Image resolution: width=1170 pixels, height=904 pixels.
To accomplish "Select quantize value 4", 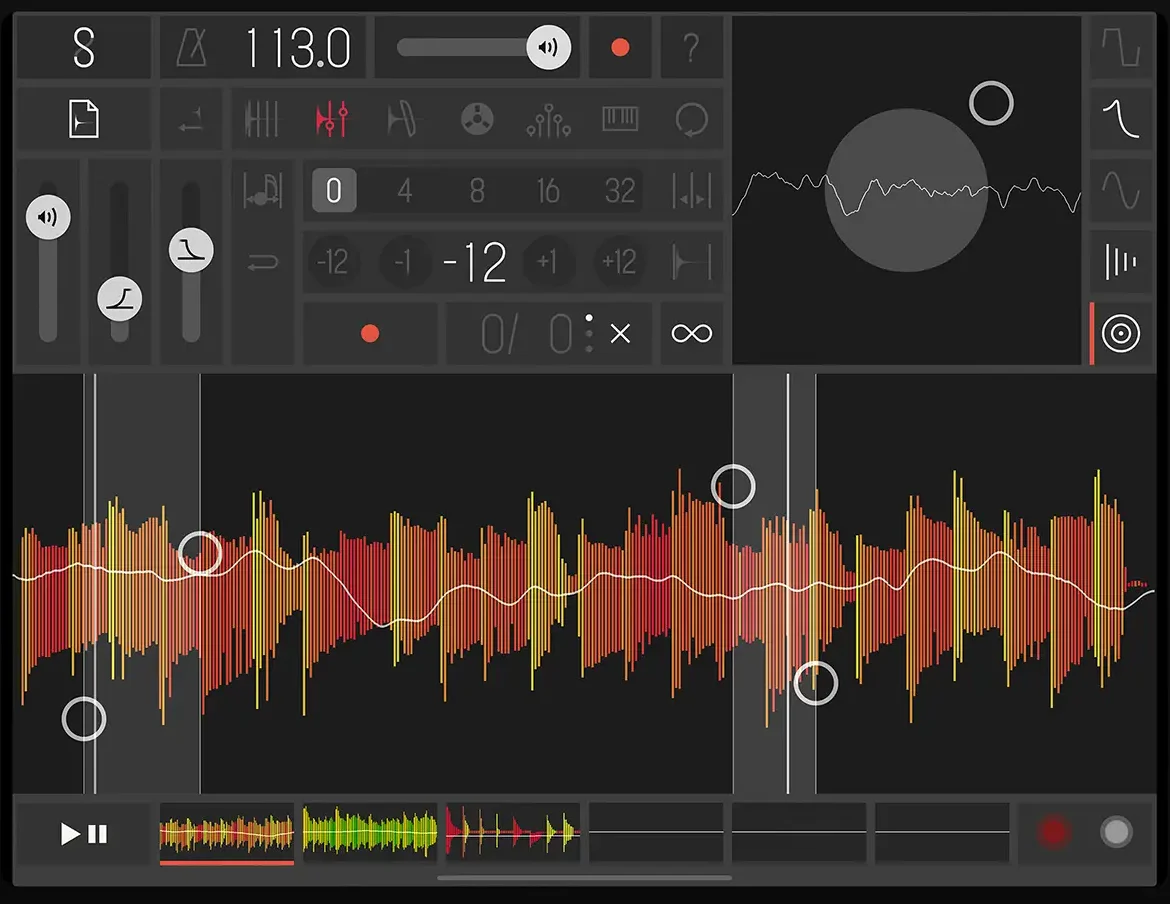I will [405, 191].
